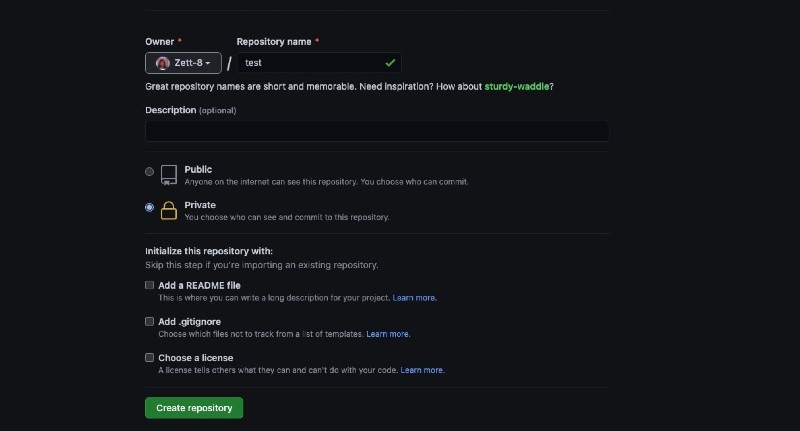Use the sturdy-waddle suggested name link
The height and width of the screenshot is (431, 800).
click(x=516, y=87)
